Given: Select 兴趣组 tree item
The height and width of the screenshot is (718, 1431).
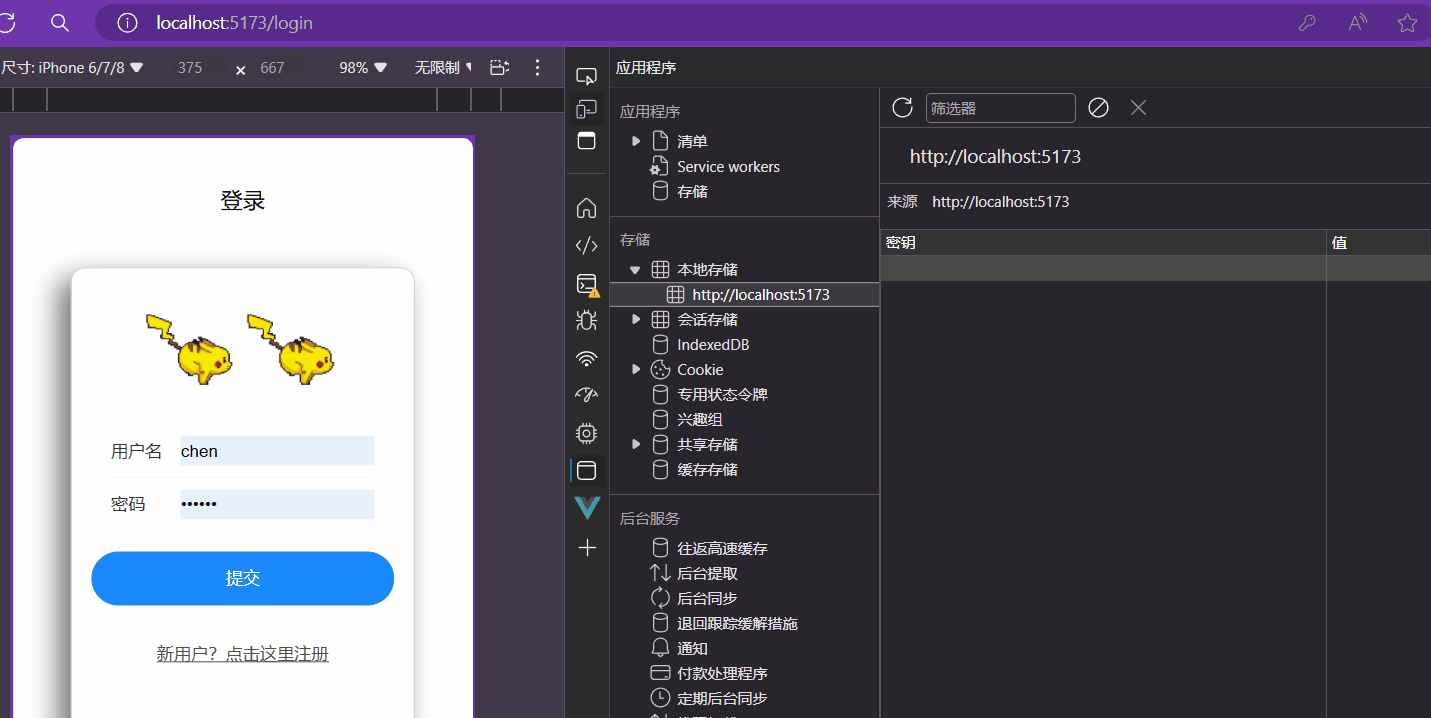Looking at the screenshot, I should [x=700, y=420].
